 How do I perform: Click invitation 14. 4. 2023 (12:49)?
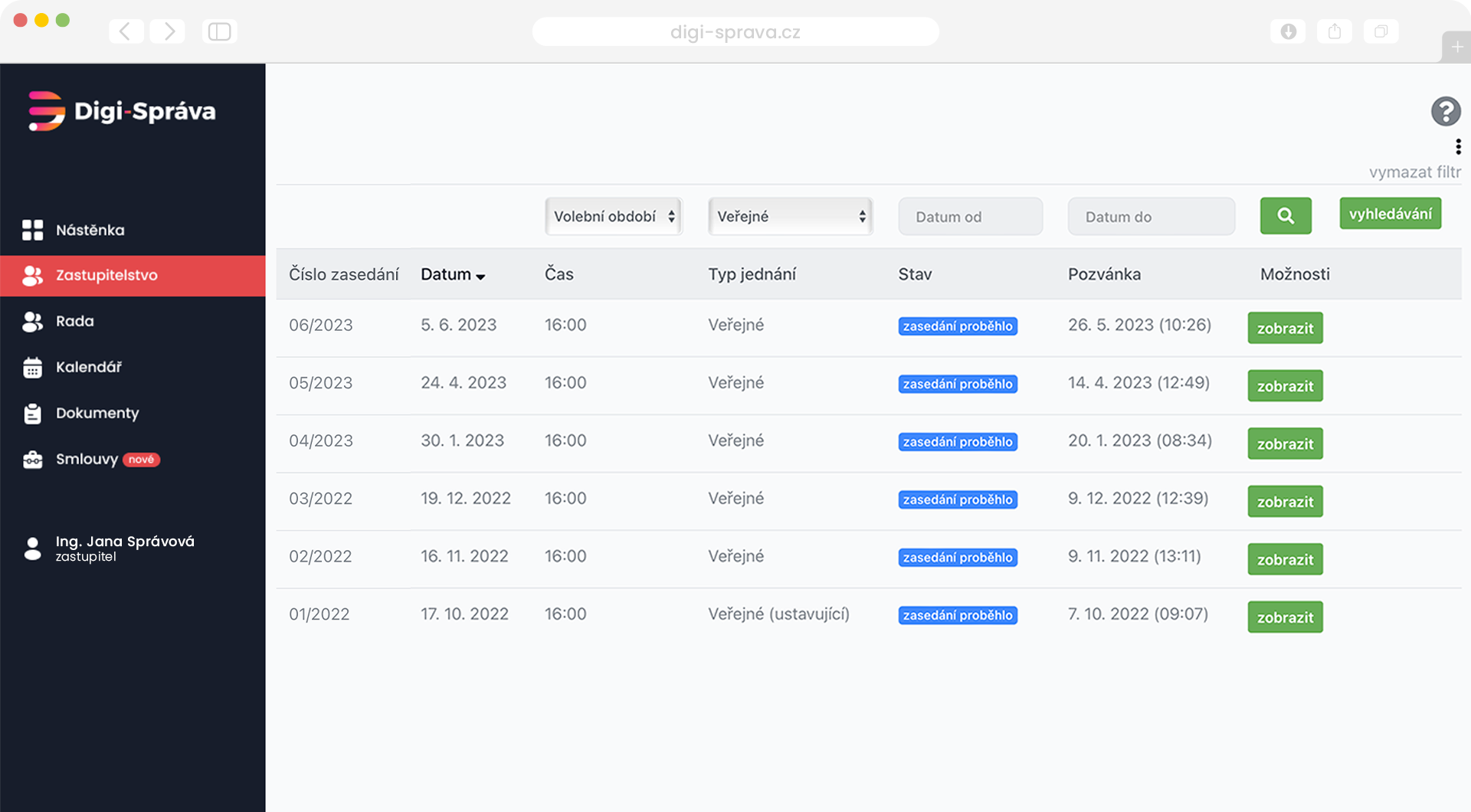1138,383
